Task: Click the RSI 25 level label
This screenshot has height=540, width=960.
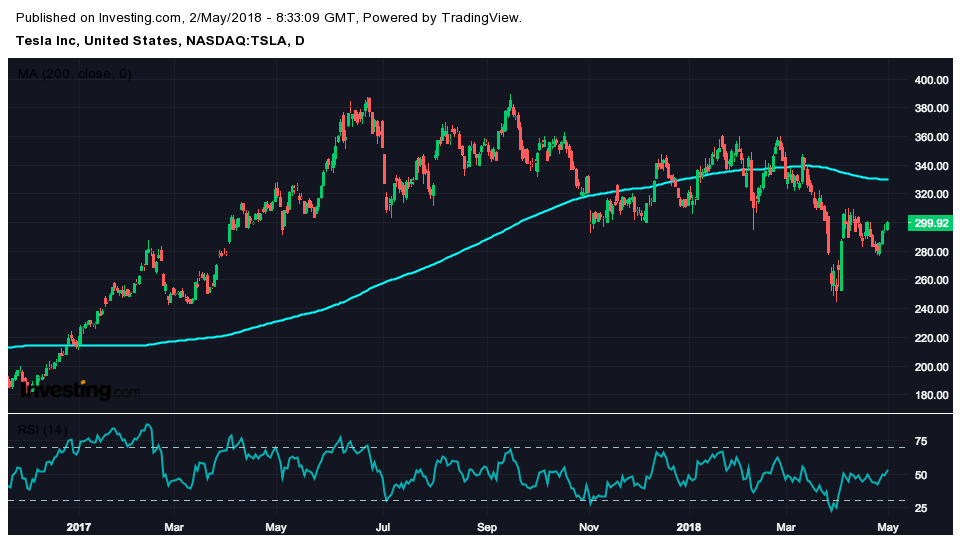Action: (921, 508)
